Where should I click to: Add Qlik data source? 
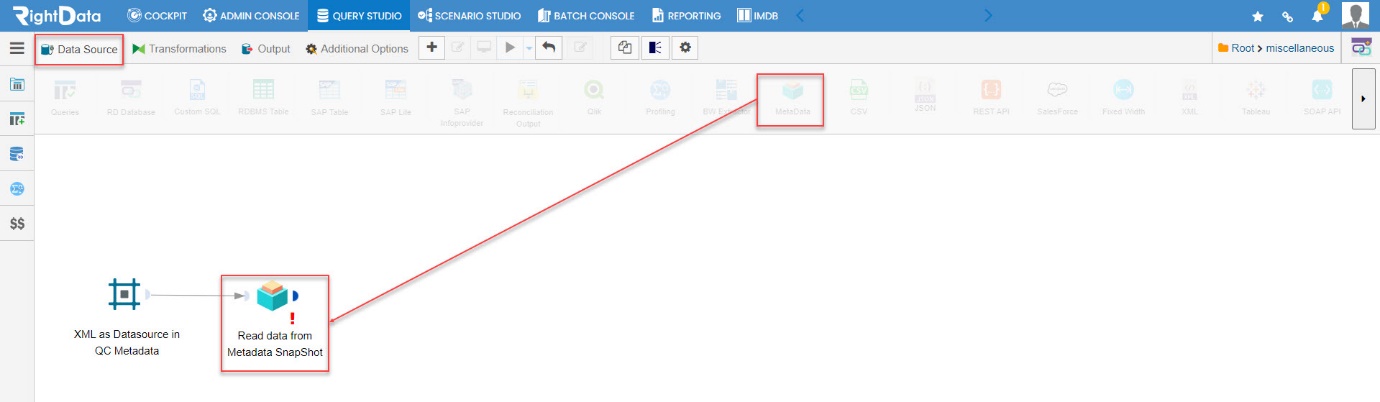pos(594,98)
